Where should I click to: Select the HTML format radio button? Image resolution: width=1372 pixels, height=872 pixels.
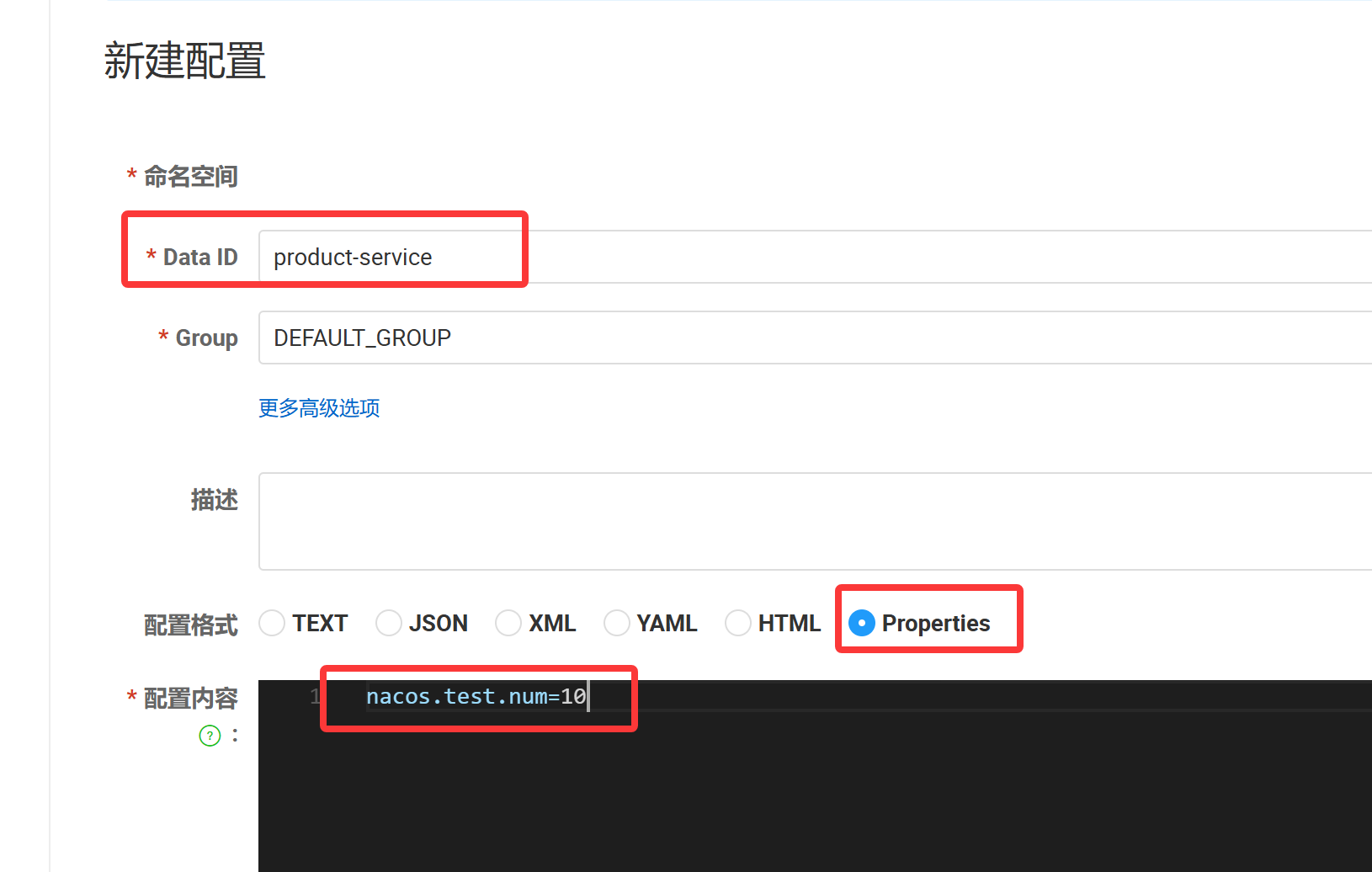738,623
